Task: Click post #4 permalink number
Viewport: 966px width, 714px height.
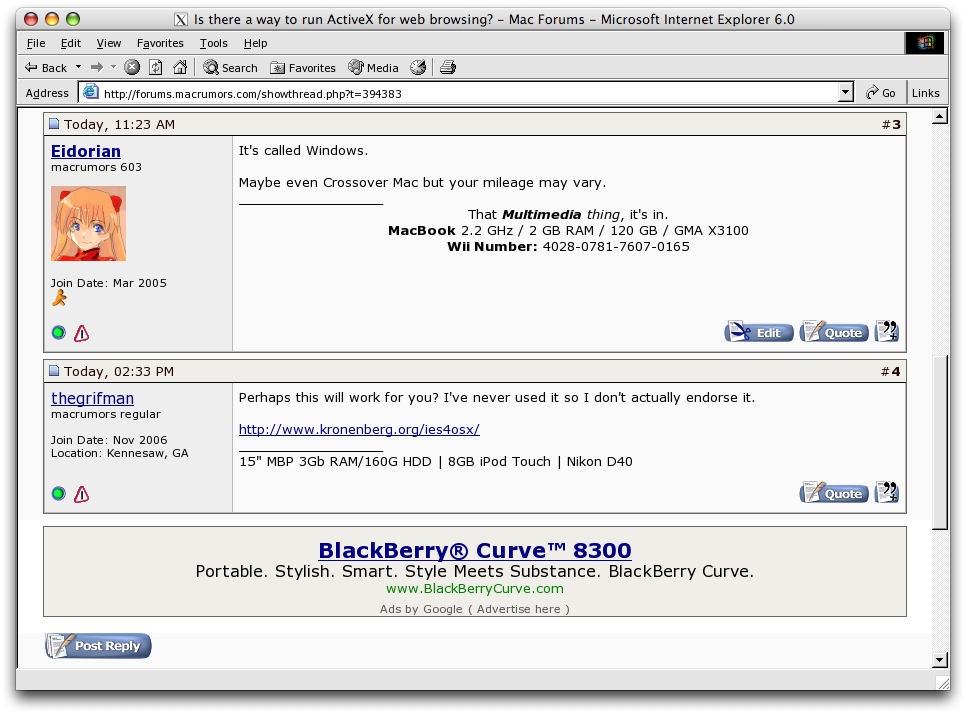Action: 895,371
